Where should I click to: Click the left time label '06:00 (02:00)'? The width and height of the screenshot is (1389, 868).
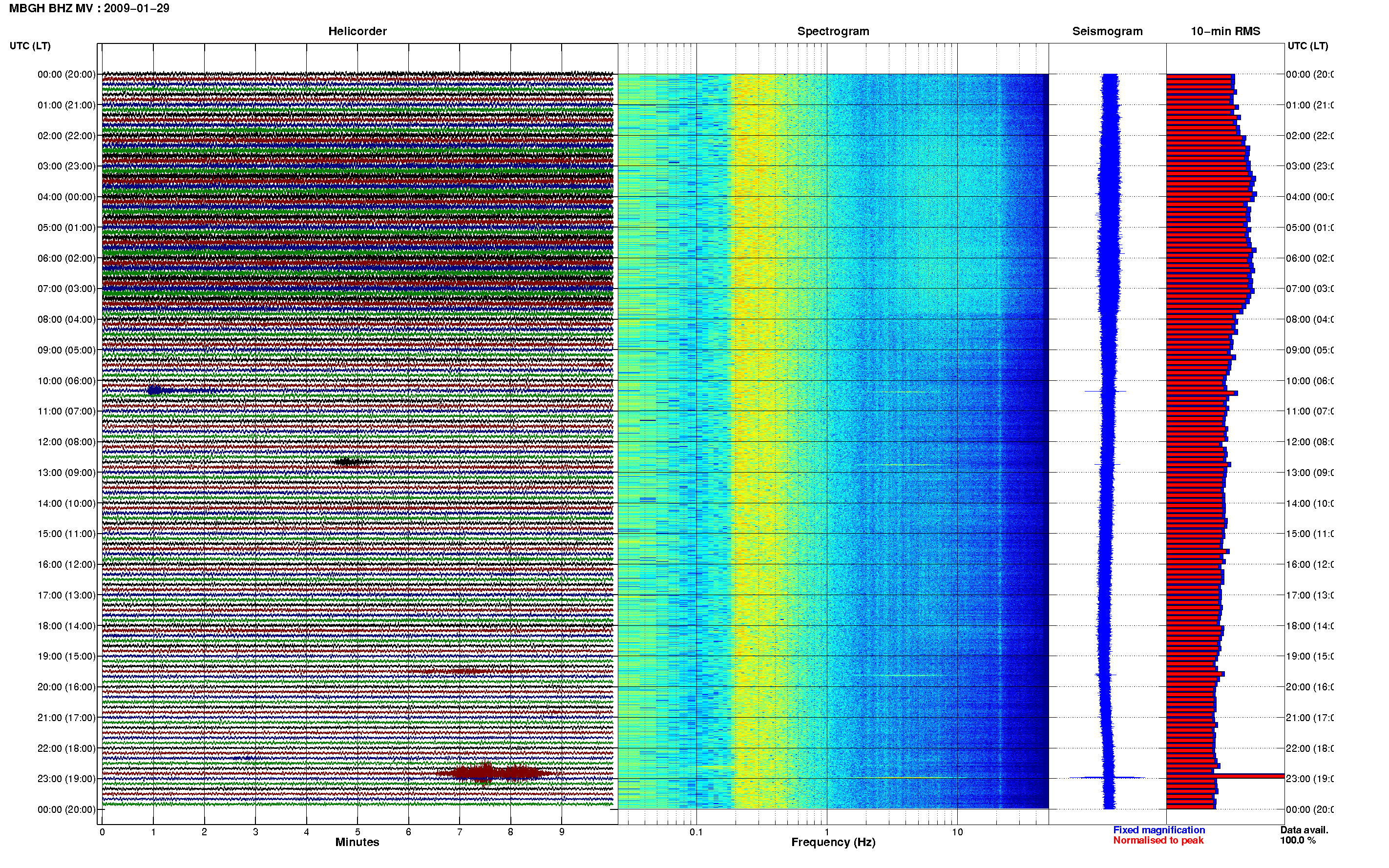[66, 258]
